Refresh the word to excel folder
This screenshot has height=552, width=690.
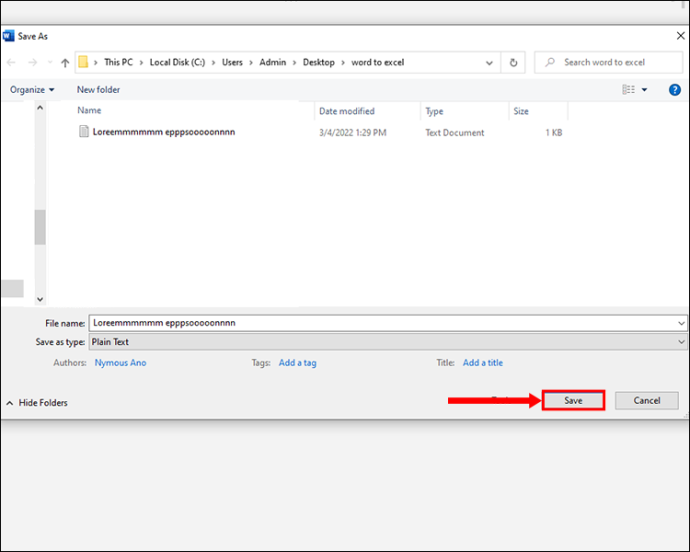tap(513, 63)
